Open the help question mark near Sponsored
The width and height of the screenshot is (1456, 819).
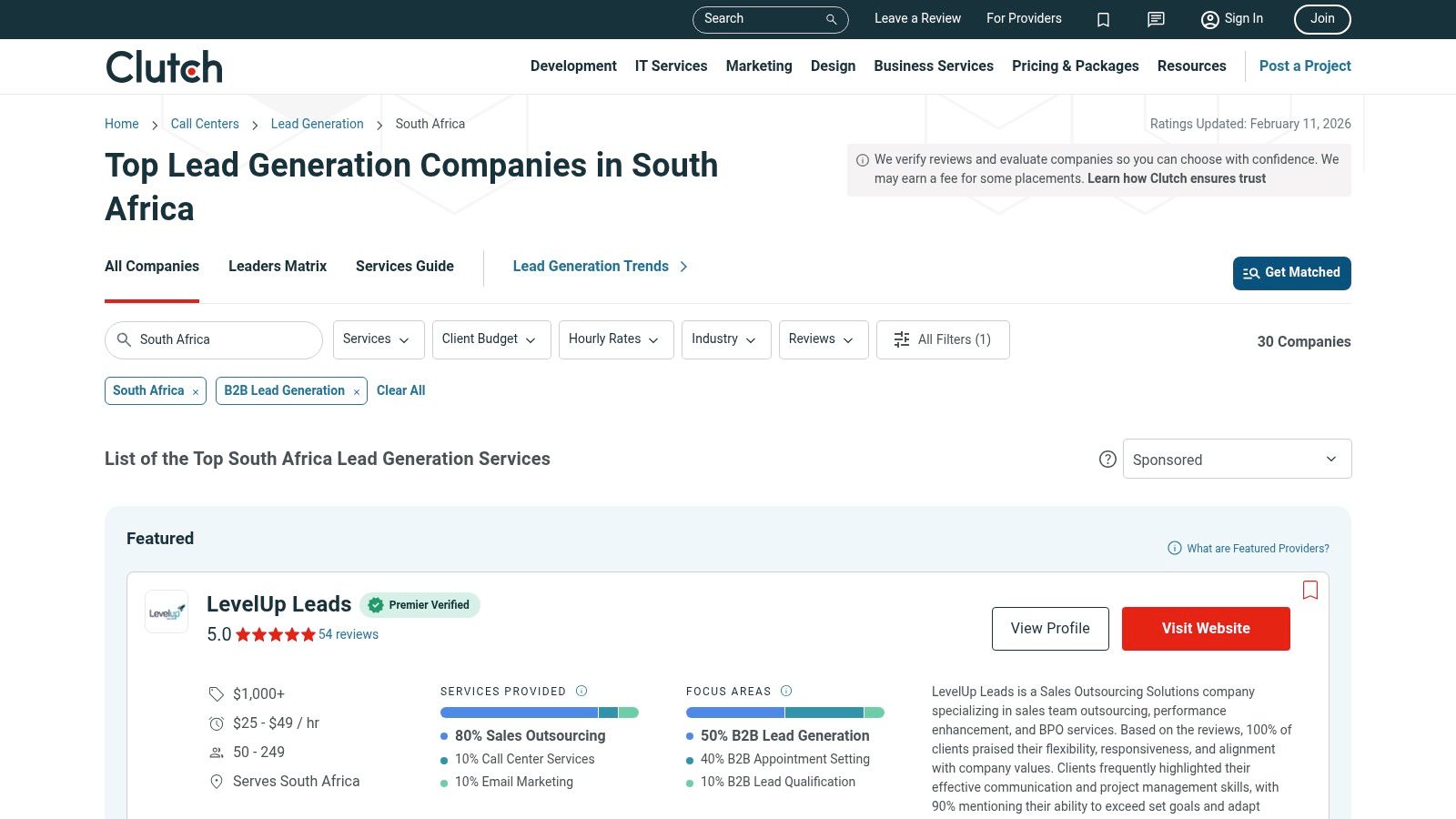click(x=1107, y=460)
